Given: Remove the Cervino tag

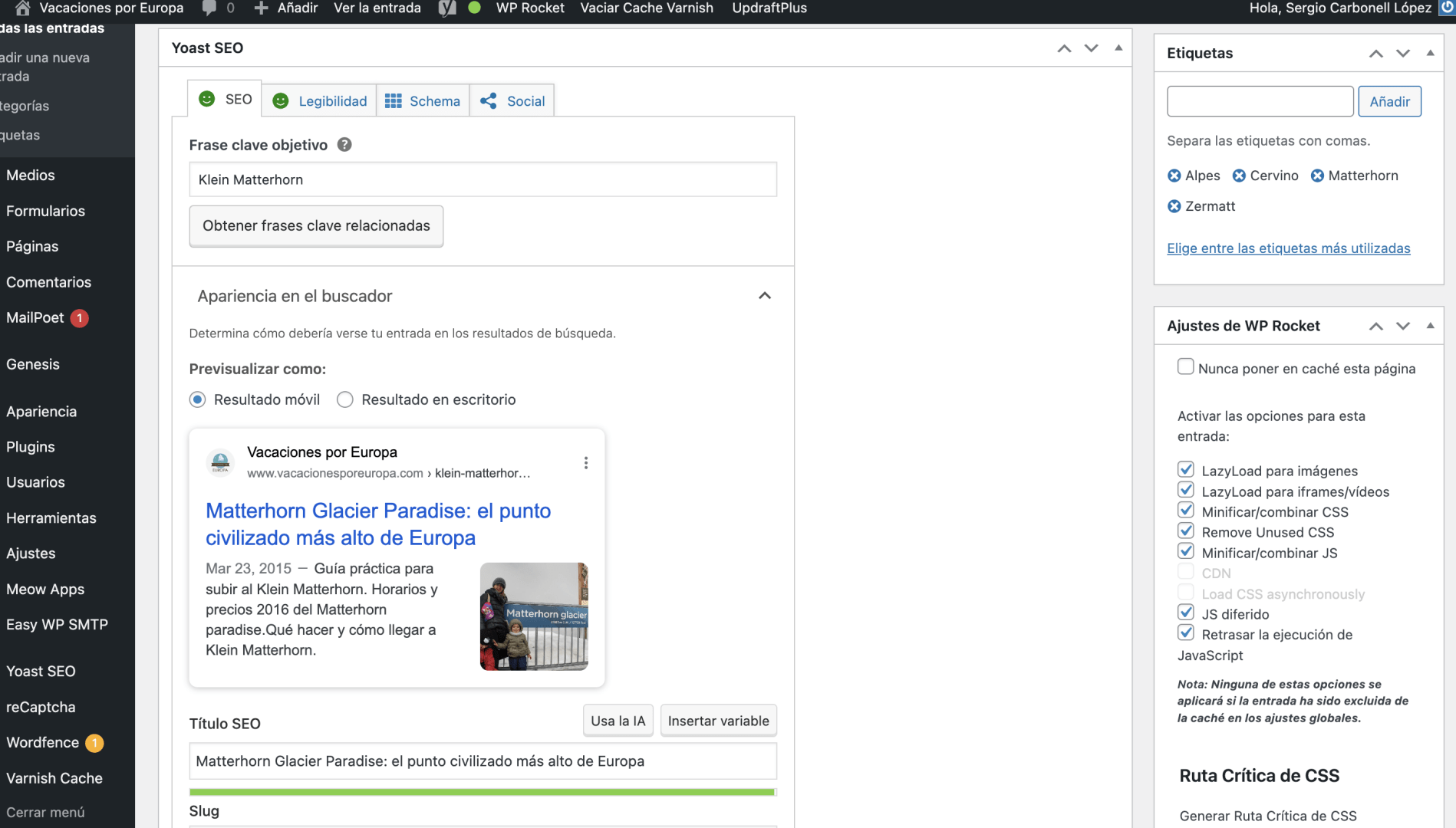Looking at the screenshot, I should (x=1239, y=176).
